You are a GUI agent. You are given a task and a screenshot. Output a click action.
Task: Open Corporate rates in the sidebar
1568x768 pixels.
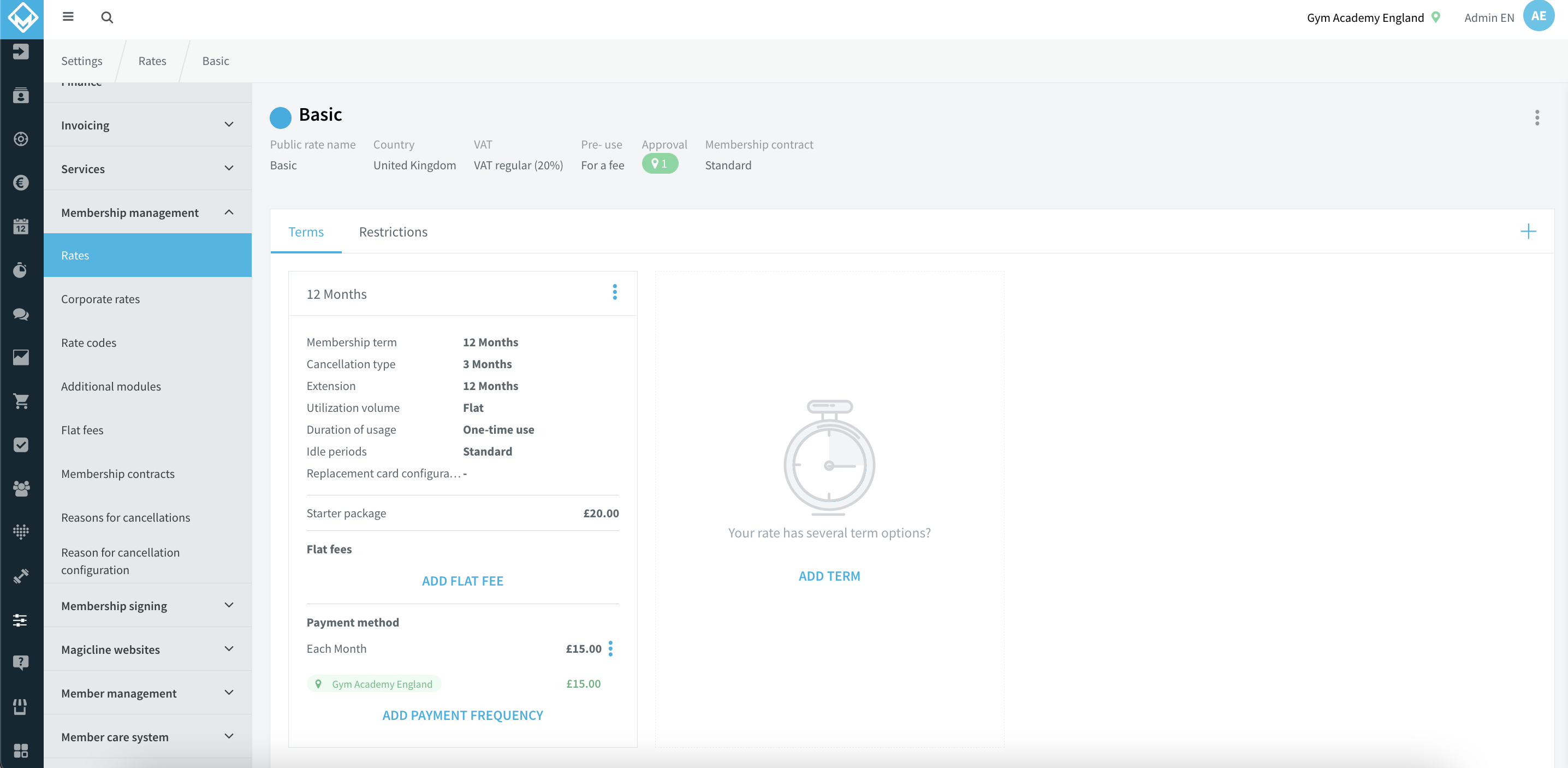pyautogui.click(x=100, y=299)
